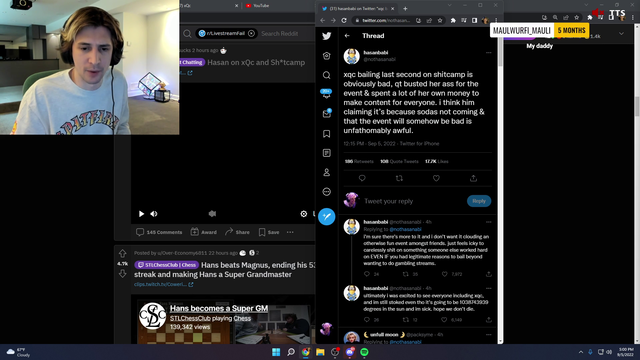The height and width of the screenshot is (360, 640).
Task: Switch to the hasanabi on Twitter tab
Action: tap(358, 9)
